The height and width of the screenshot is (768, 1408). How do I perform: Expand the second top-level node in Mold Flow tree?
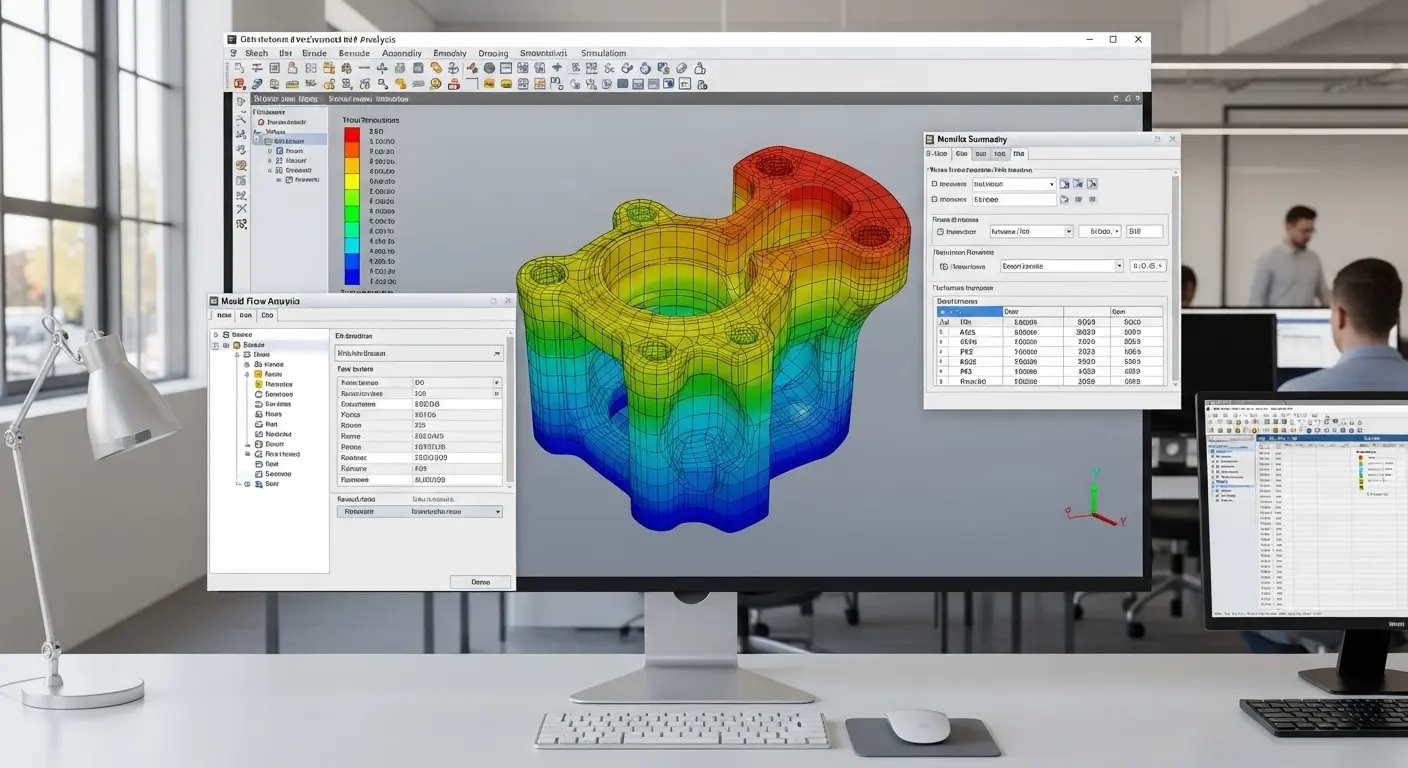215,346
